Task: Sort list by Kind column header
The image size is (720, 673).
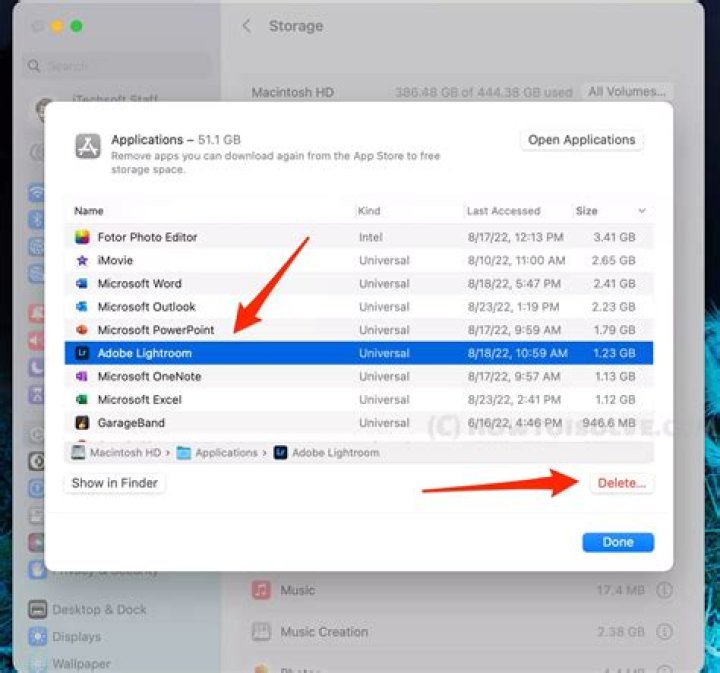Action: (369, 211)
